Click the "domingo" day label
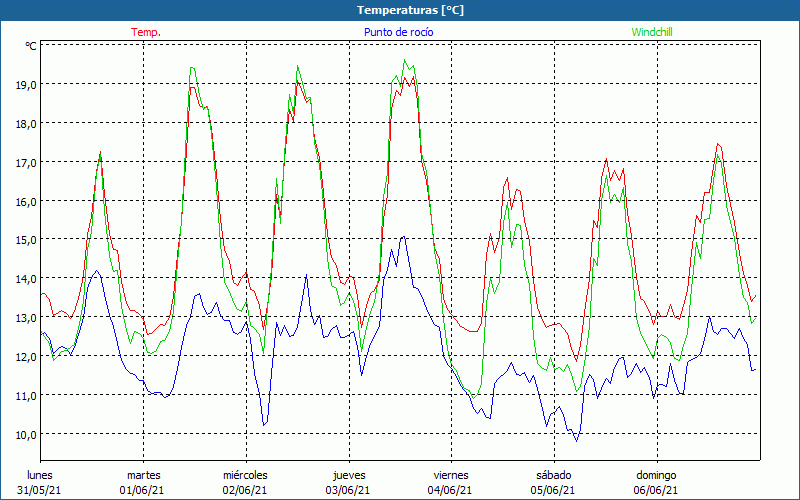Image resolution: width=800 pixels, height=500 pixels. (656, 475)
